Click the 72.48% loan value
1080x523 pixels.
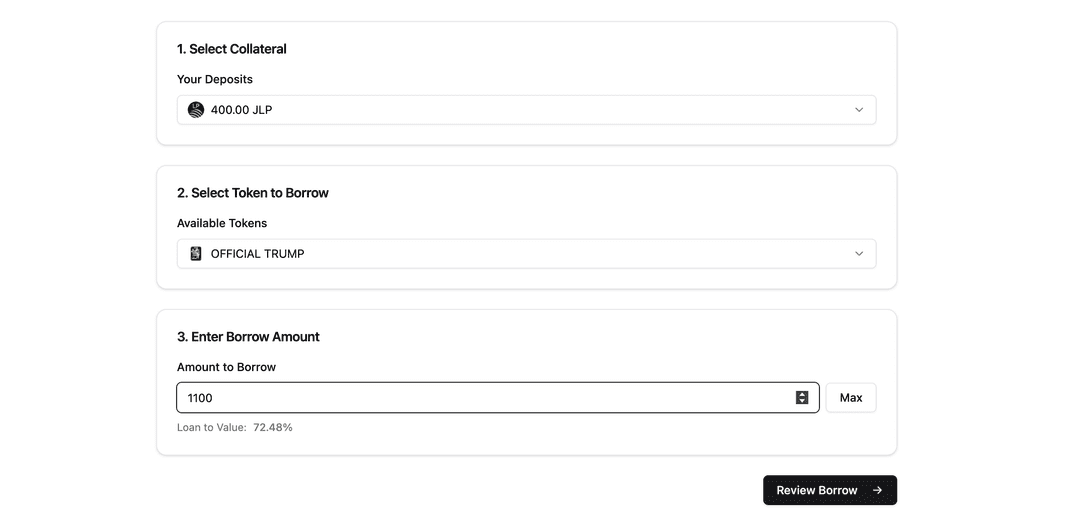[273, 427]
